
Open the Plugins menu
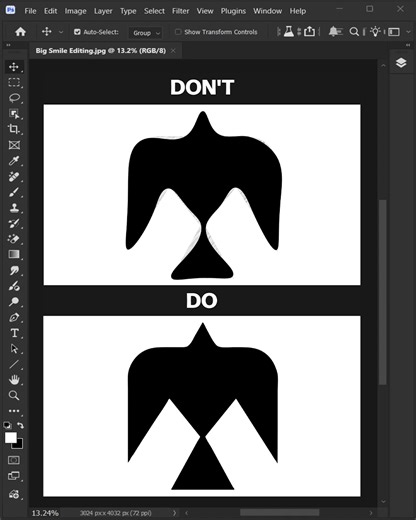click(x=233, y=11)
